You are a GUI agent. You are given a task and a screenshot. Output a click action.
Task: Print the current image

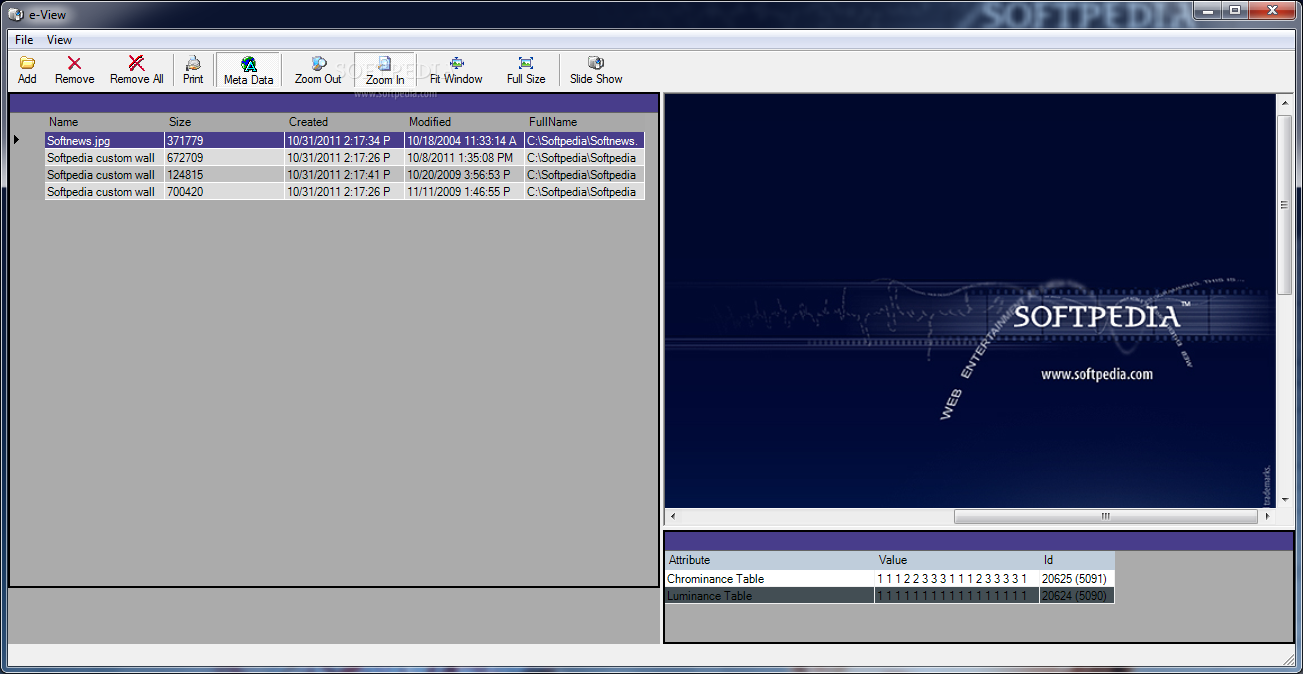pyautogui.click(x=193, y=70)
